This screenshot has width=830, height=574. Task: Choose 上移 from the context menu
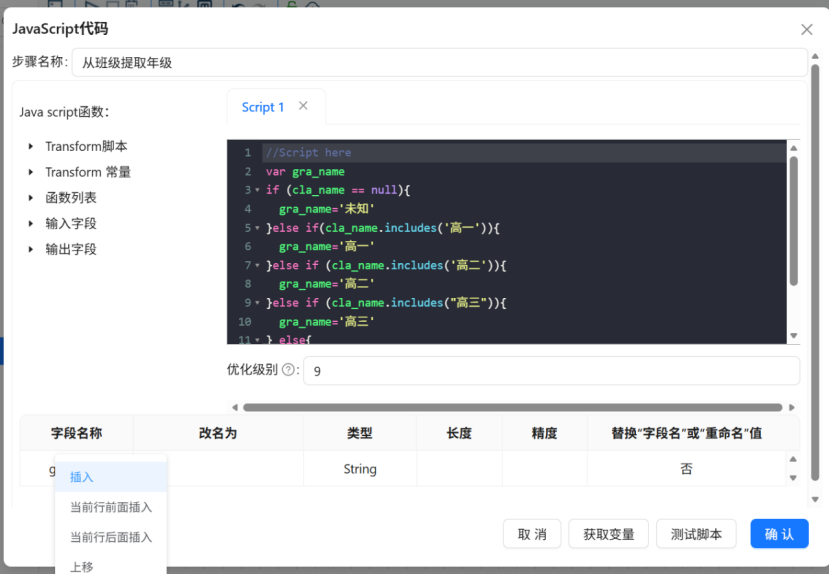(111, 566)
